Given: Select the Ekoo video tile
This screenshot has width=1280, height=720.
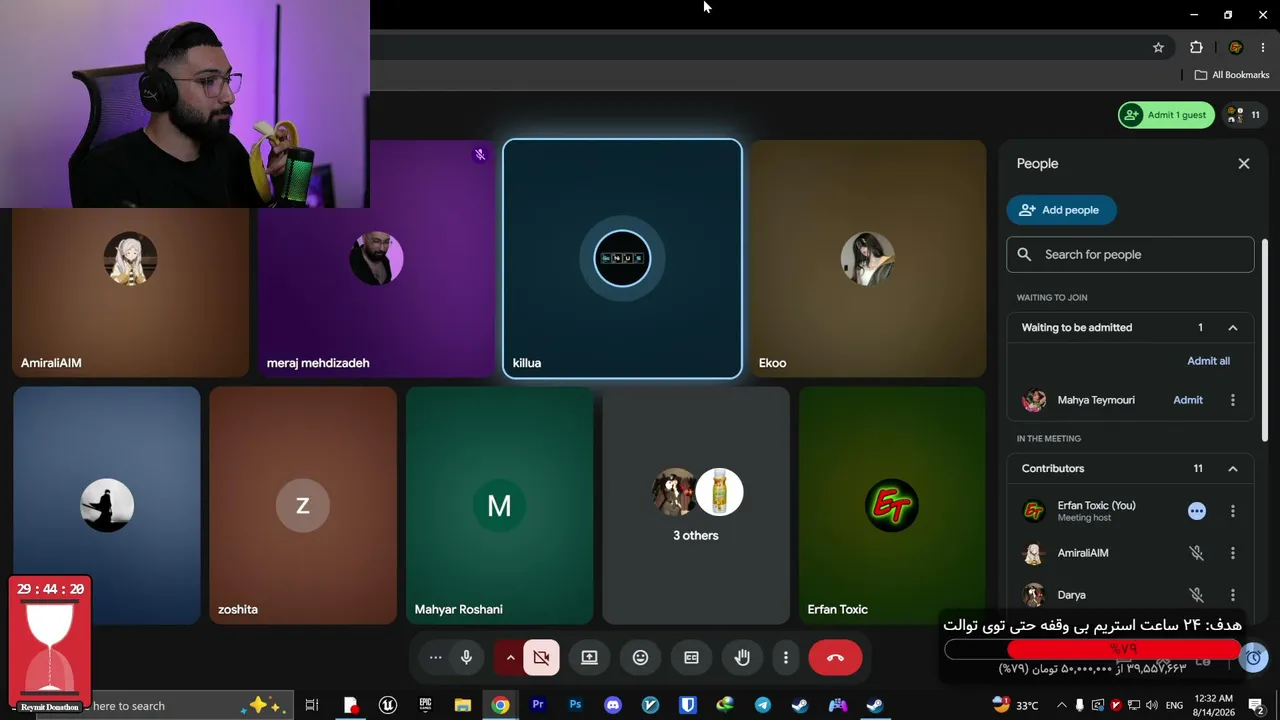Looking at the screenshot, I should pyautogui.click(x=868, y=259).
